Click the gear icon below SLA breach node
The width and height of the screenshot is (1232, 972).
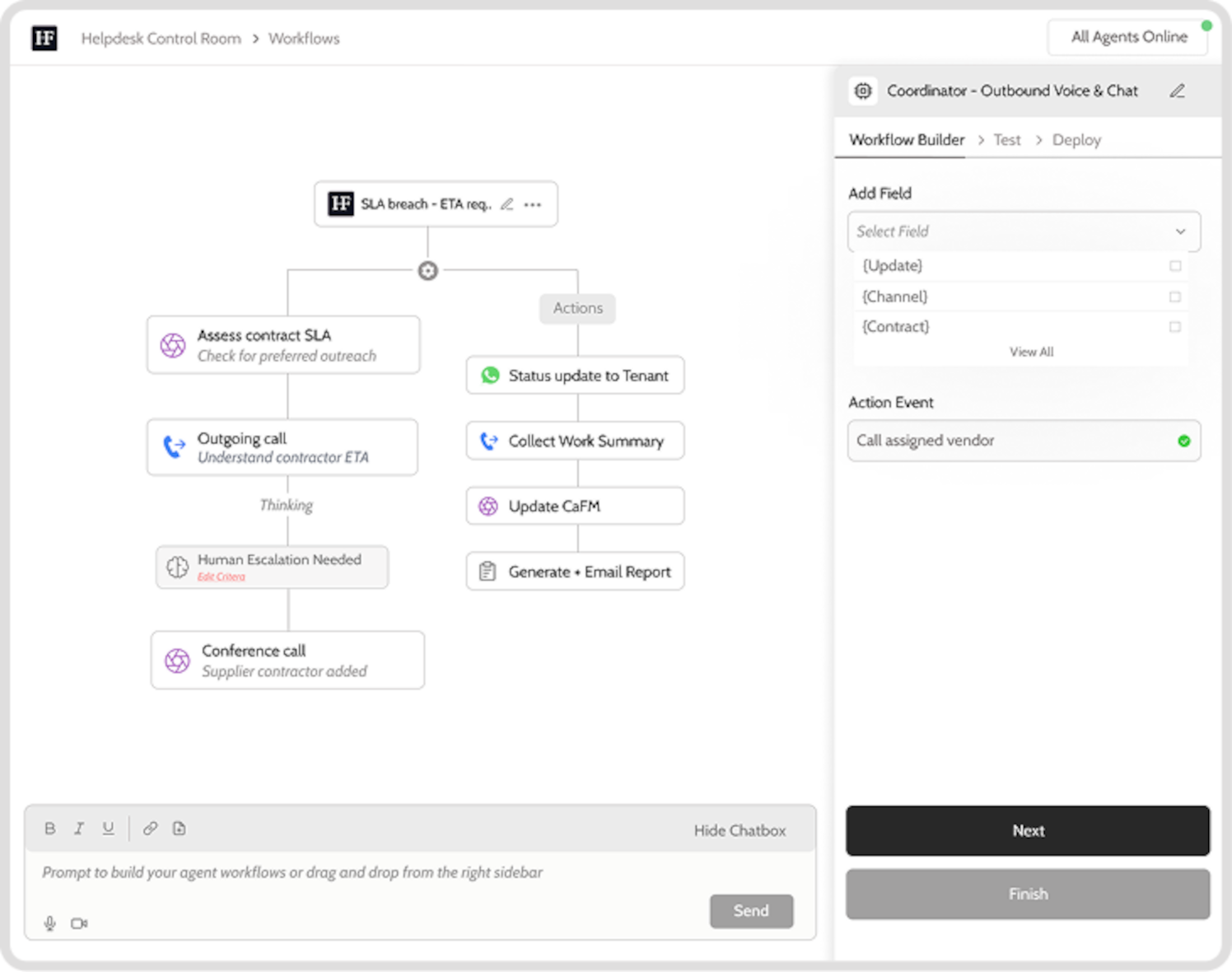click(428, 270)
